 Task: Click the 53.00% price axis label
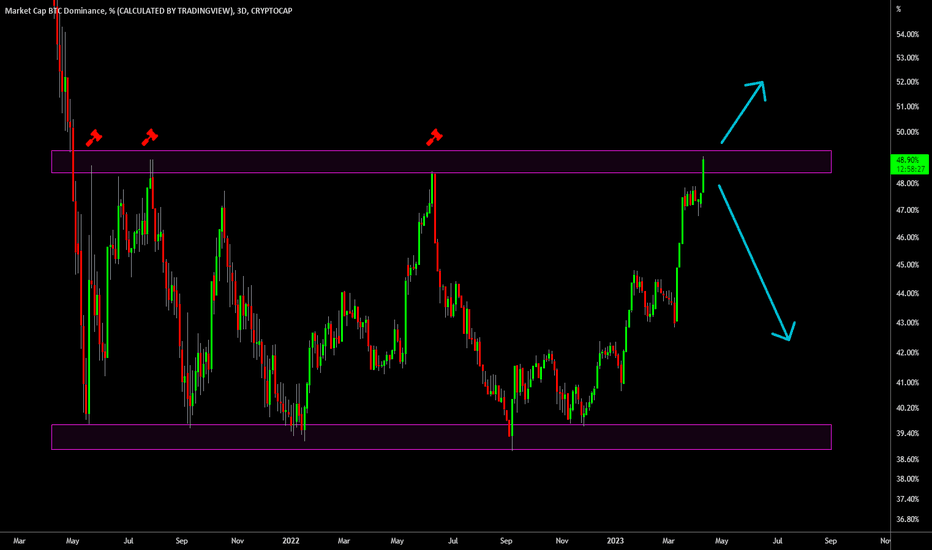(908, 58)
